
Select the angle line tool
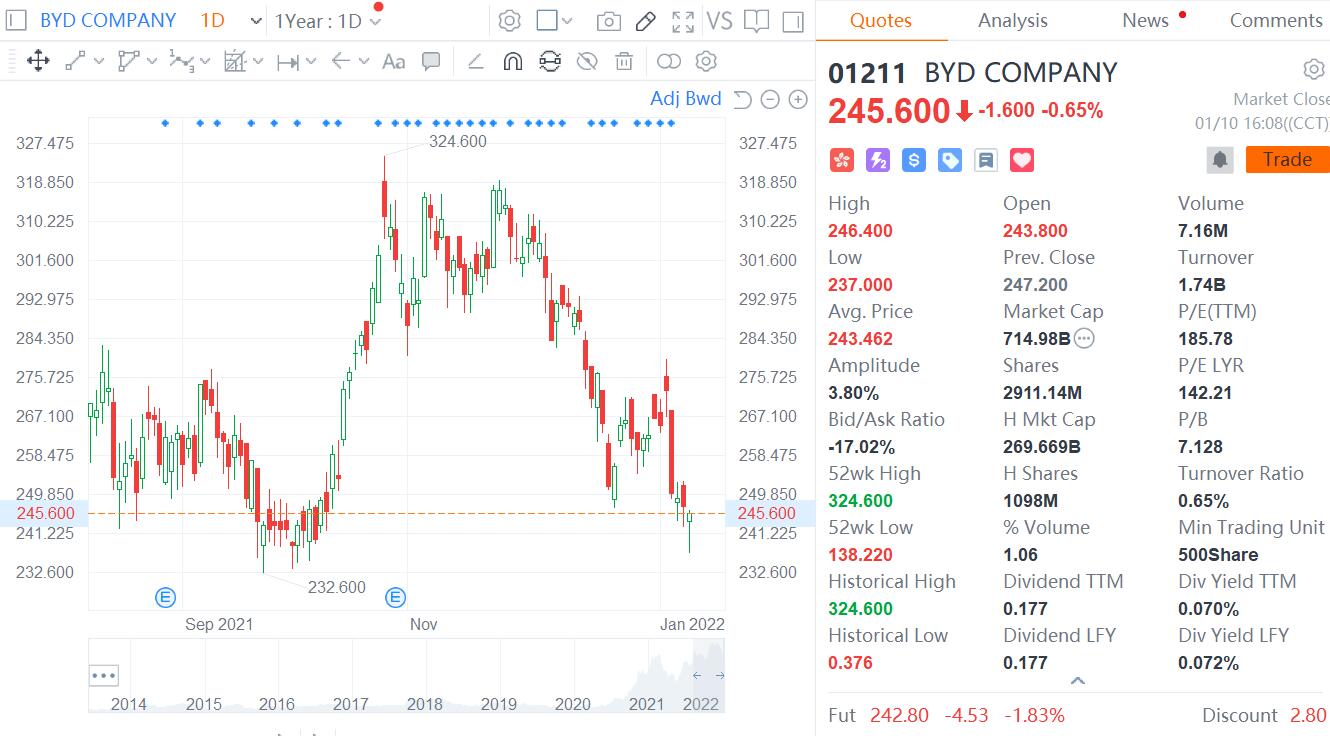coord(476,62)
